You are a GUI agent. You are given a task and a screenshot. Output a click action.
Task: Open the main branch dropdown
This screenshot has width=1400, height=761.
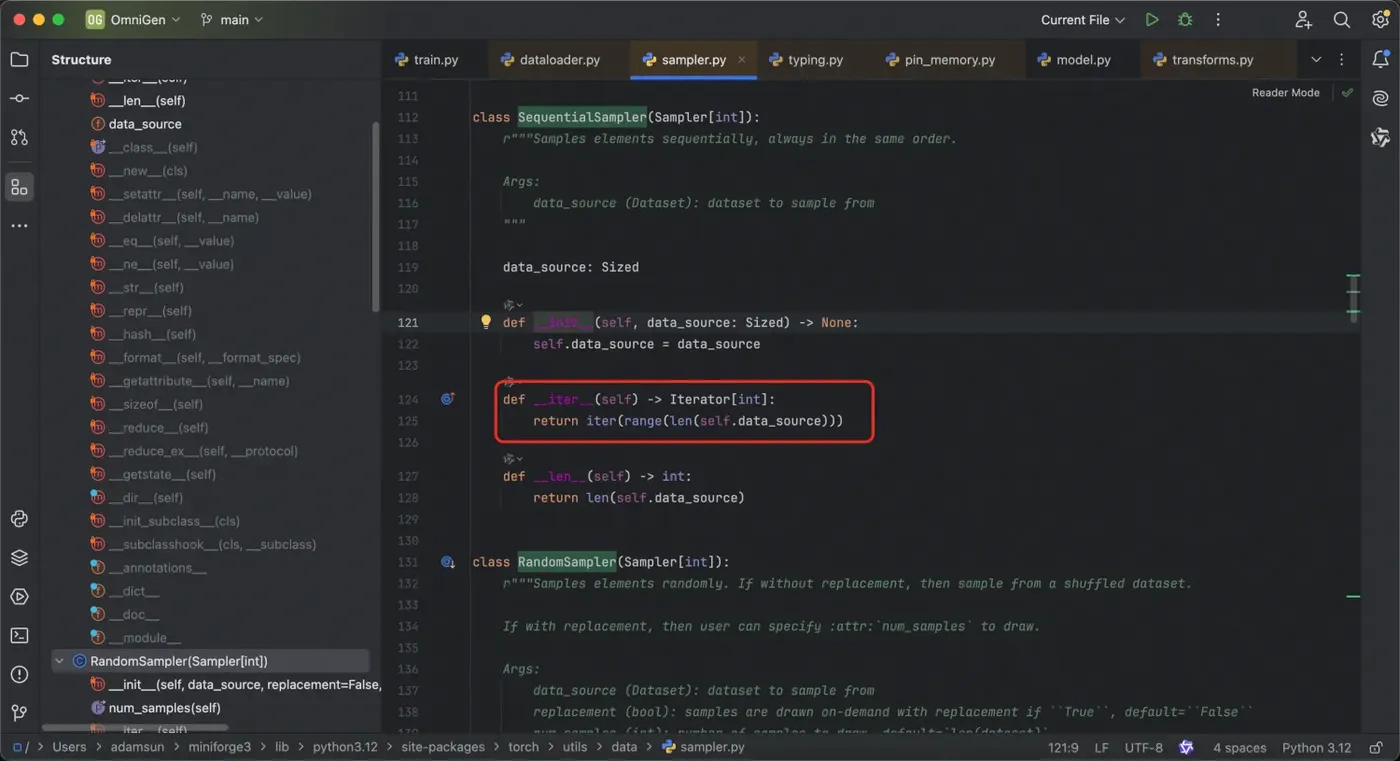click(232, 20)
